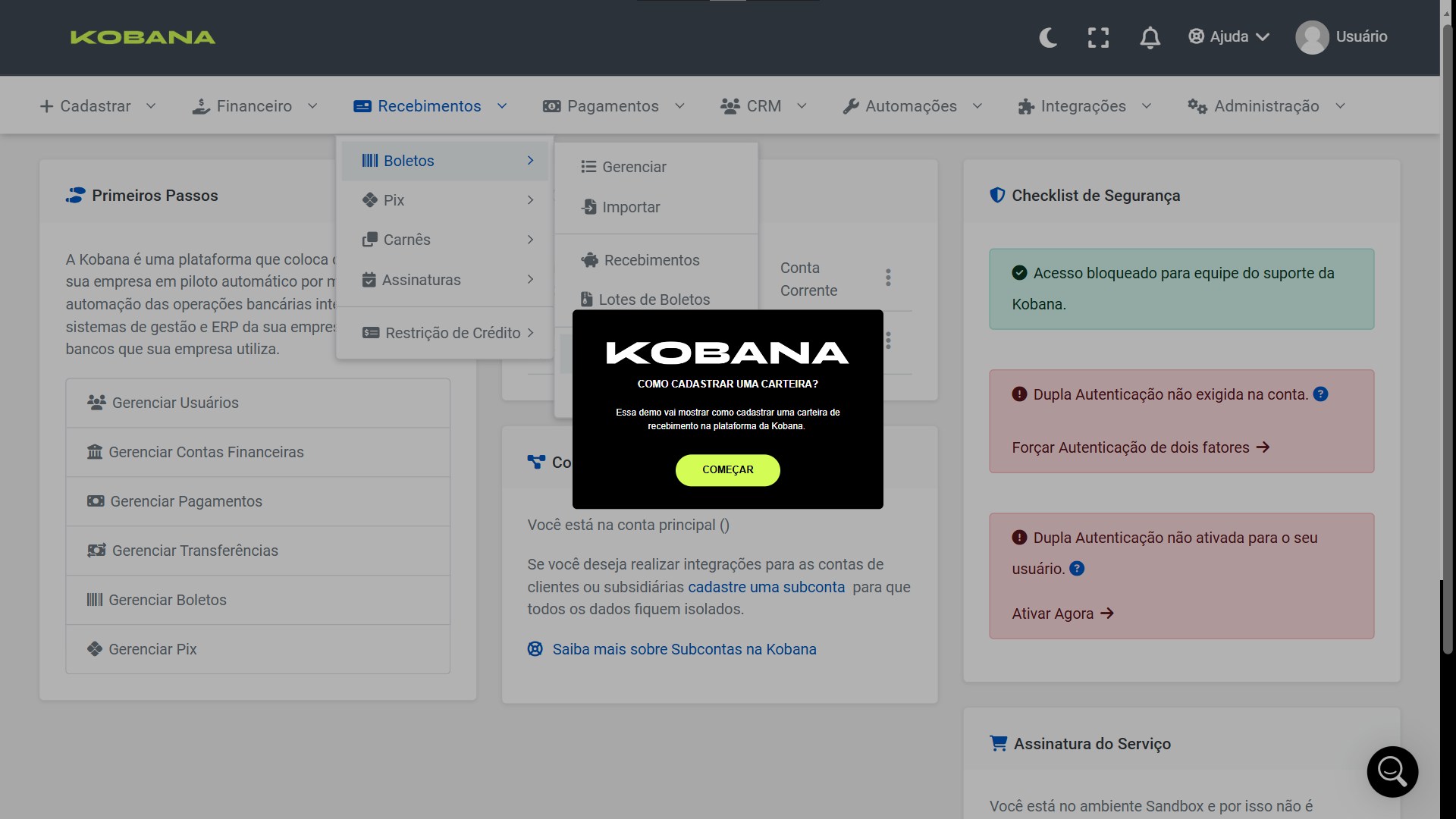The image size is (1456, 819).
Task: Click cadastre uma subconta link
Action: click(766, 587)
